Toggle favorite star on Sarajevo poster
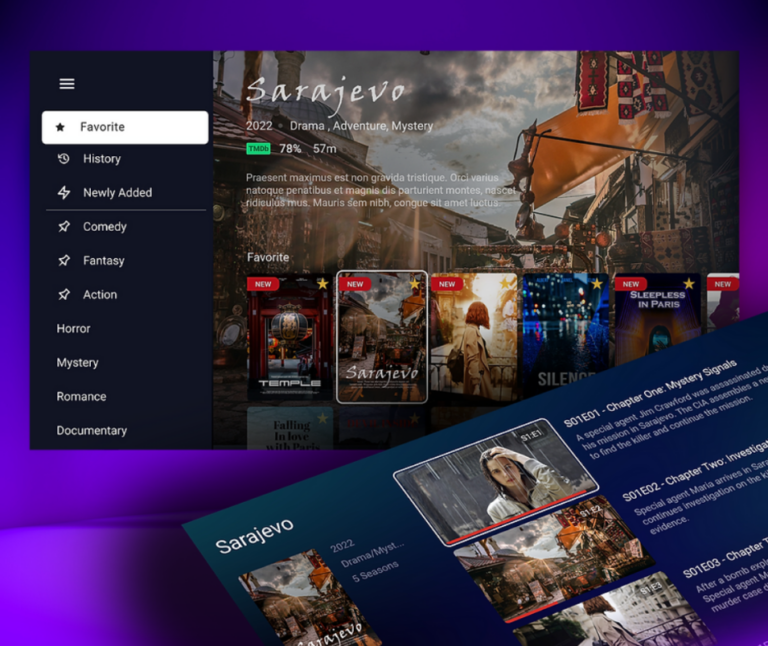 pyautogui.click(x=415, y=284)
